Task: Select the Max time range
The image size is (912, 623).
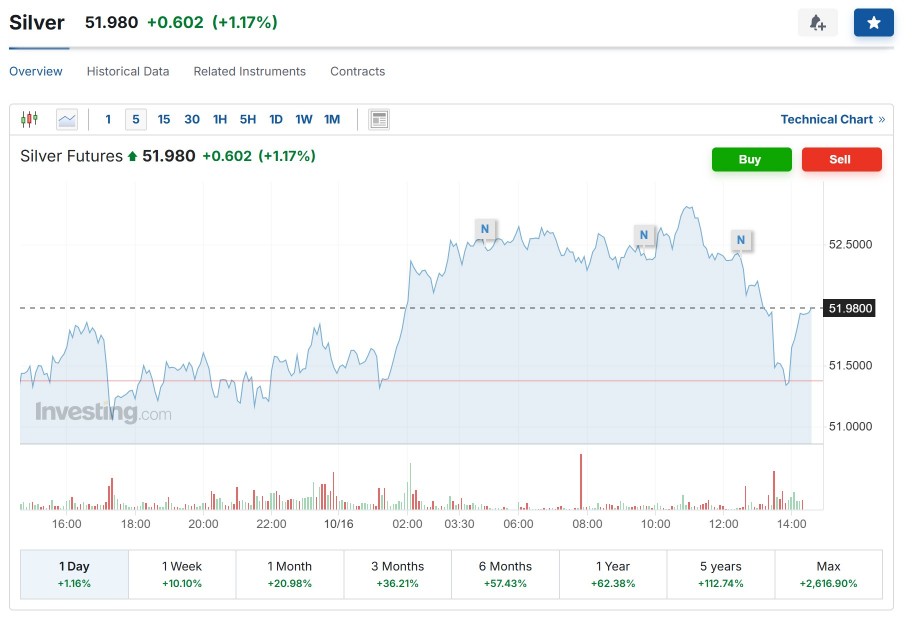Action: (x=828, y=573)
